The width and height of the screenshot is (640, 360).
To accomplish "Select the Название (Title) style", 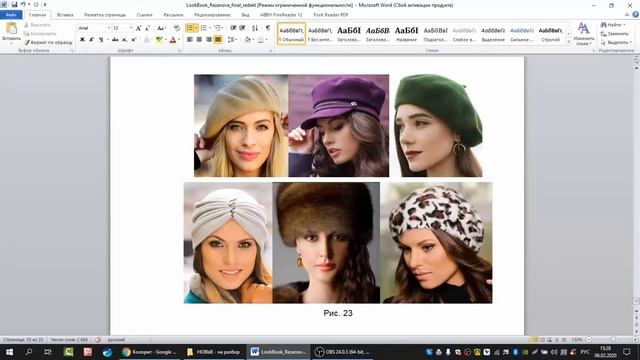I will click(x=407, y=33).
